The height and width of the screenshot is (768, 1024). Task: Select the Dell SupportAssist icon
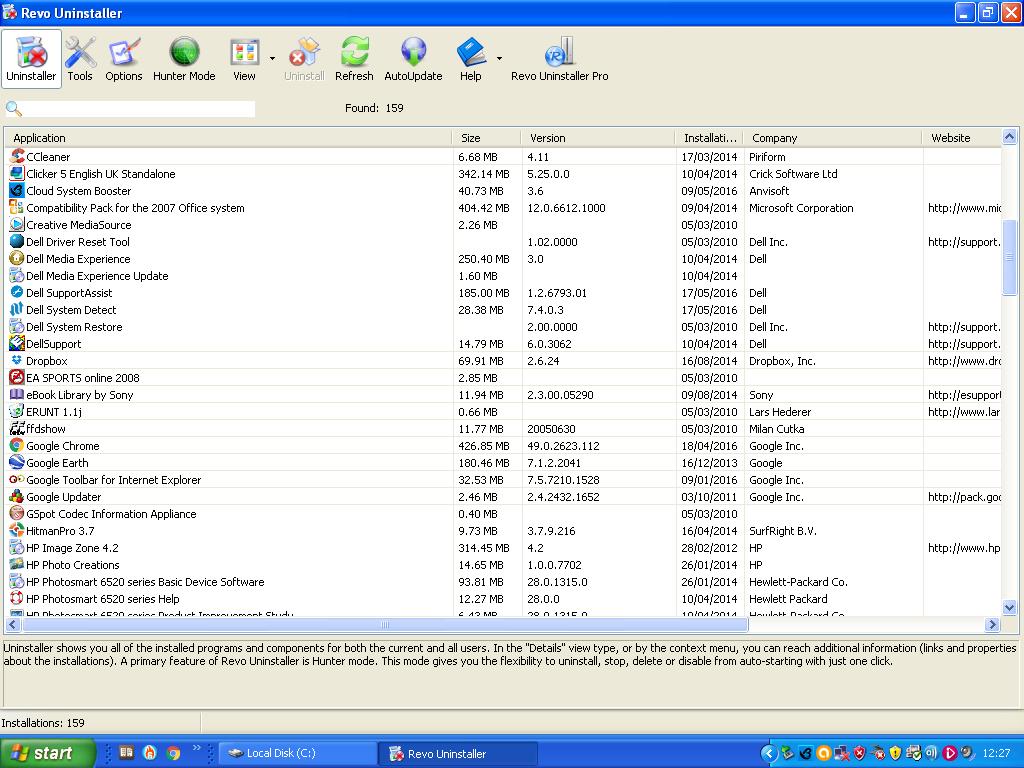click(17, 293)
